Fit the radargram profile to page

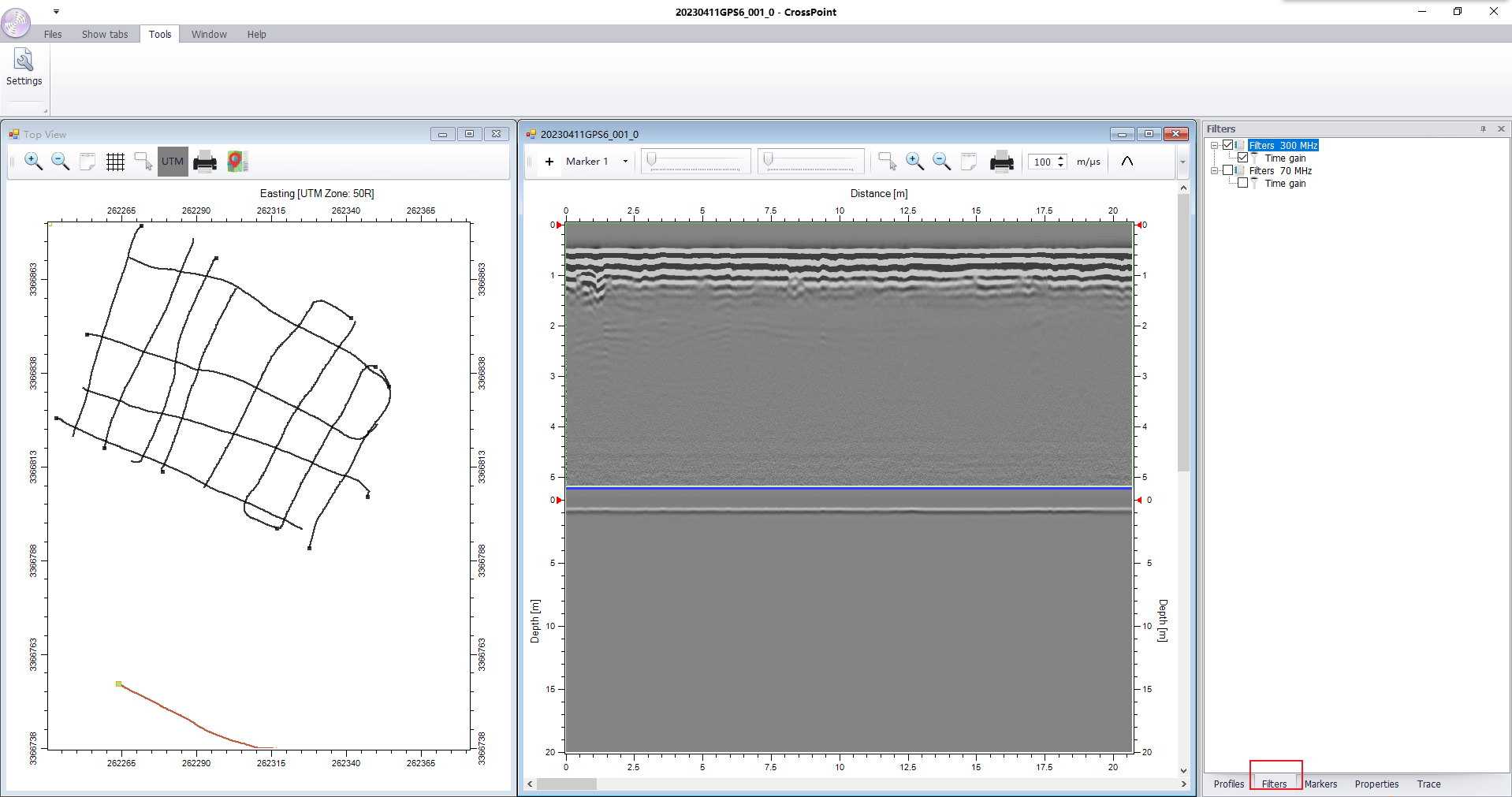969,162
